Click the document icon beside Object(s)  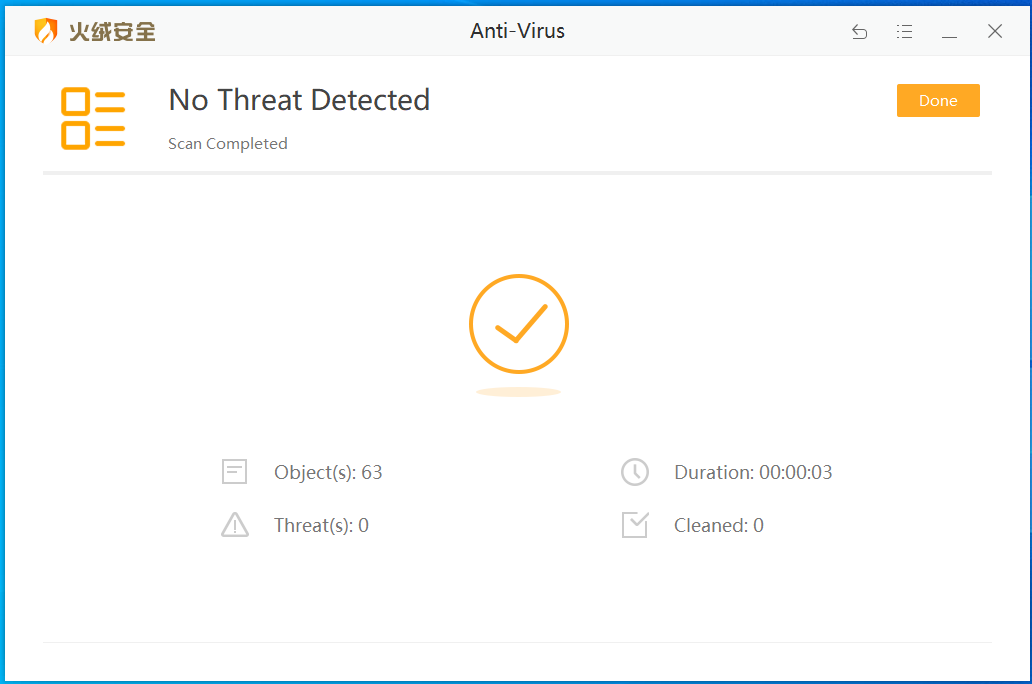point(234,472)
